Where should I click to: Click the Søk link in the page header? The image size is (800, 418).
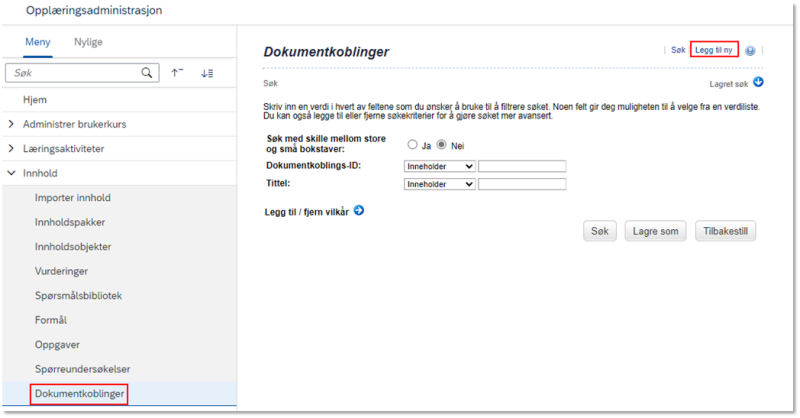pos(678,50)
